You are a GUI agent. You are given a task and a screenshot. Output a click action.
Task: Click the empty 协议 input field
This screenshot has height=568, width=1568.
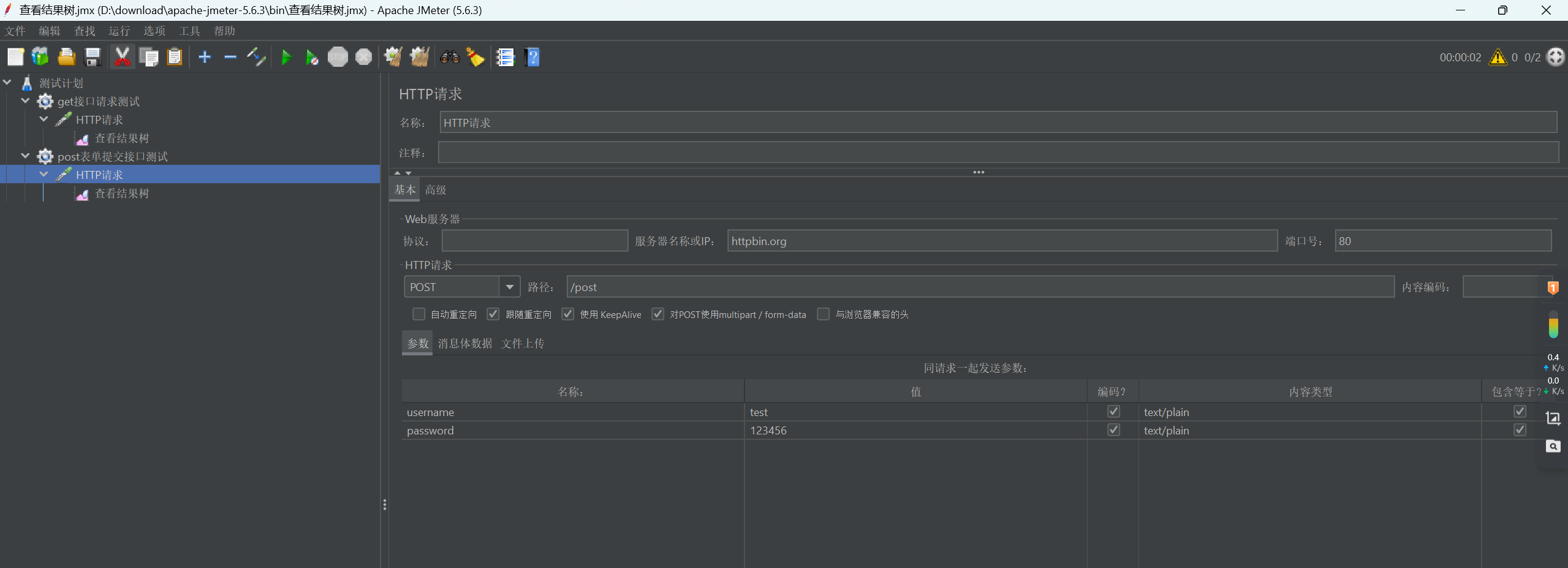point(535,241)
